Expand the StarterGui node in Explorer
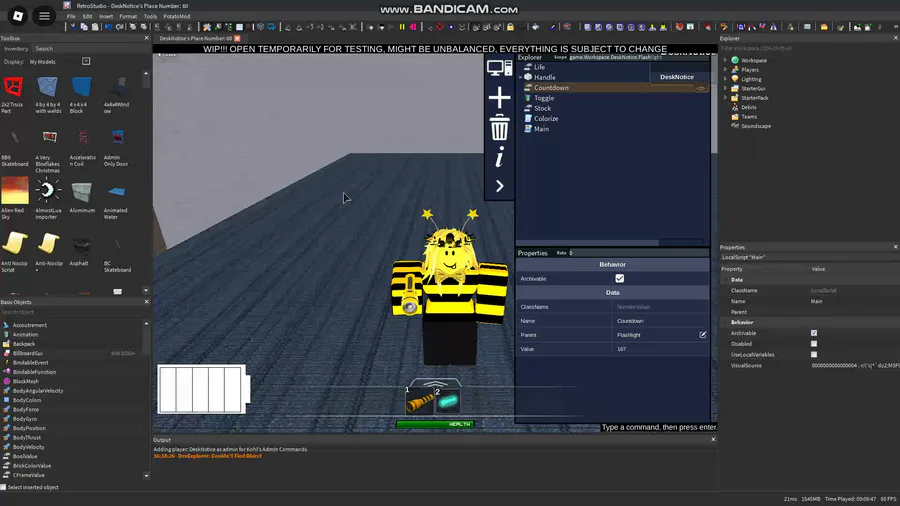 coord(726,88)
